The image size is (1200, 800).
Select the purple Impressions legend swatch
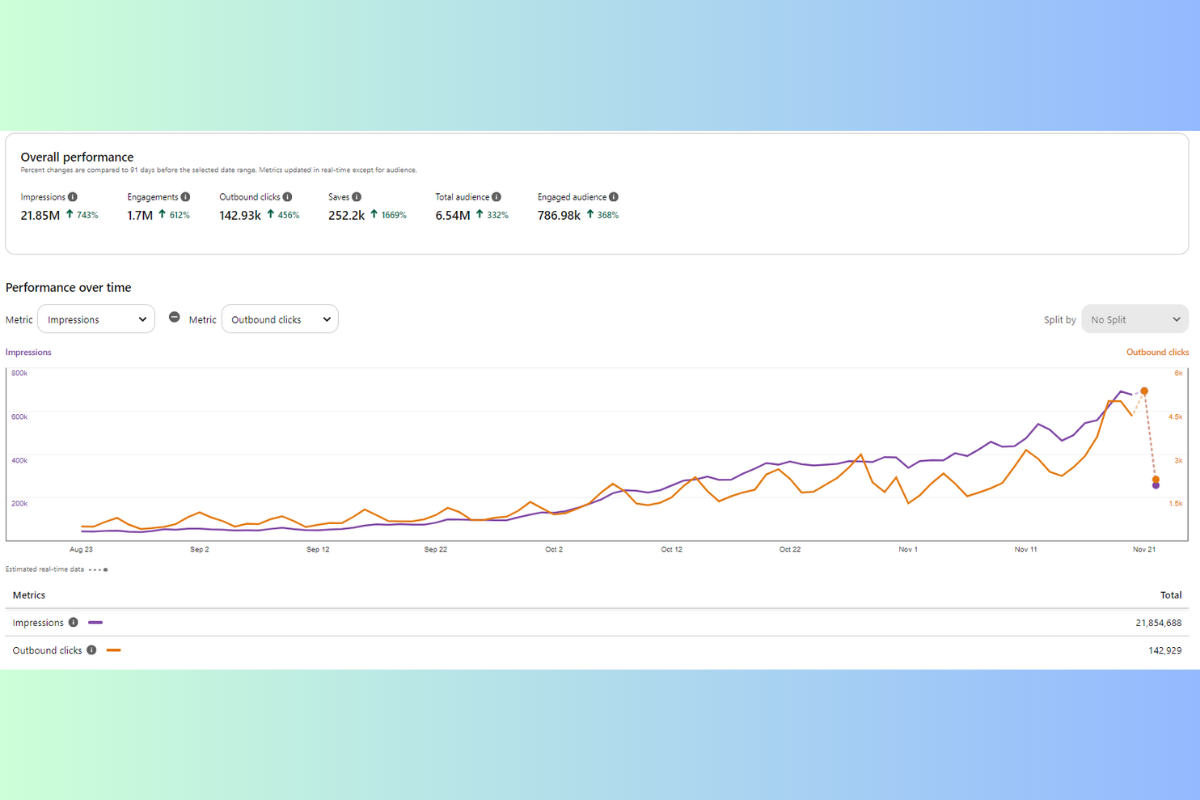tap(95, 622)
